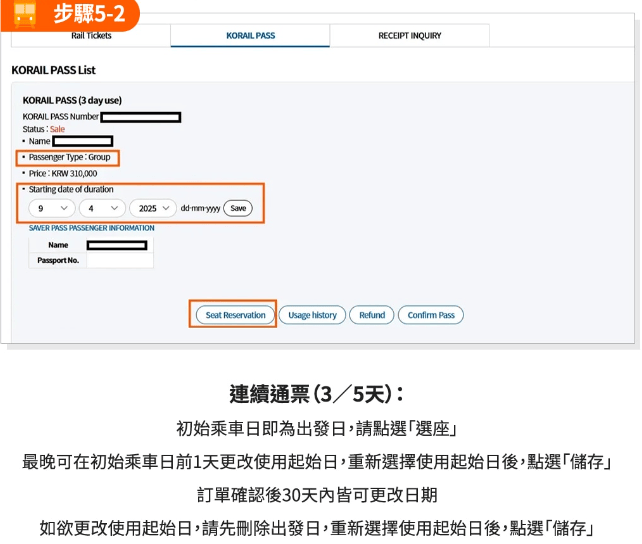Open the day dropdown showing 9
Viewport: 642px width, 544px height.
click(52, 208)
